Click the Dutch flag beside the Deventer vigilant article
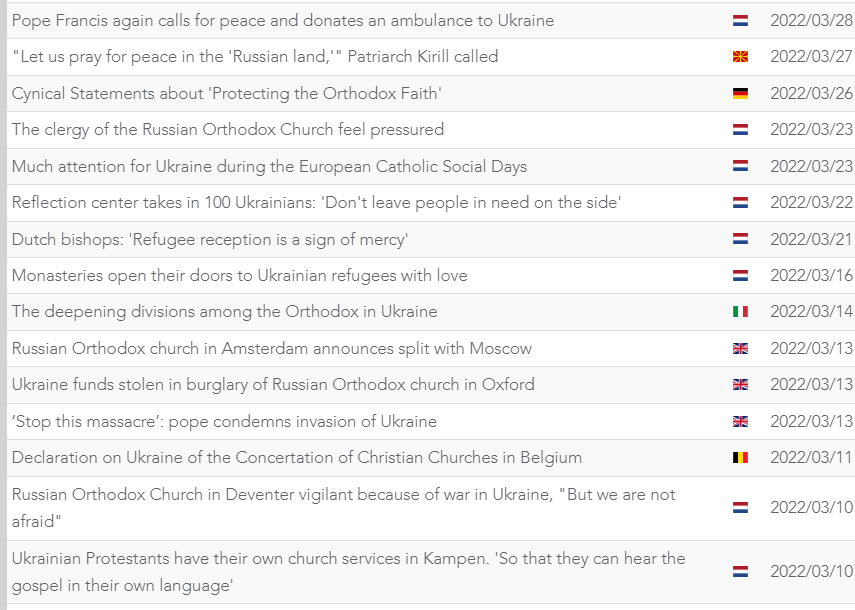855x610 pixels. click(740, 508)
